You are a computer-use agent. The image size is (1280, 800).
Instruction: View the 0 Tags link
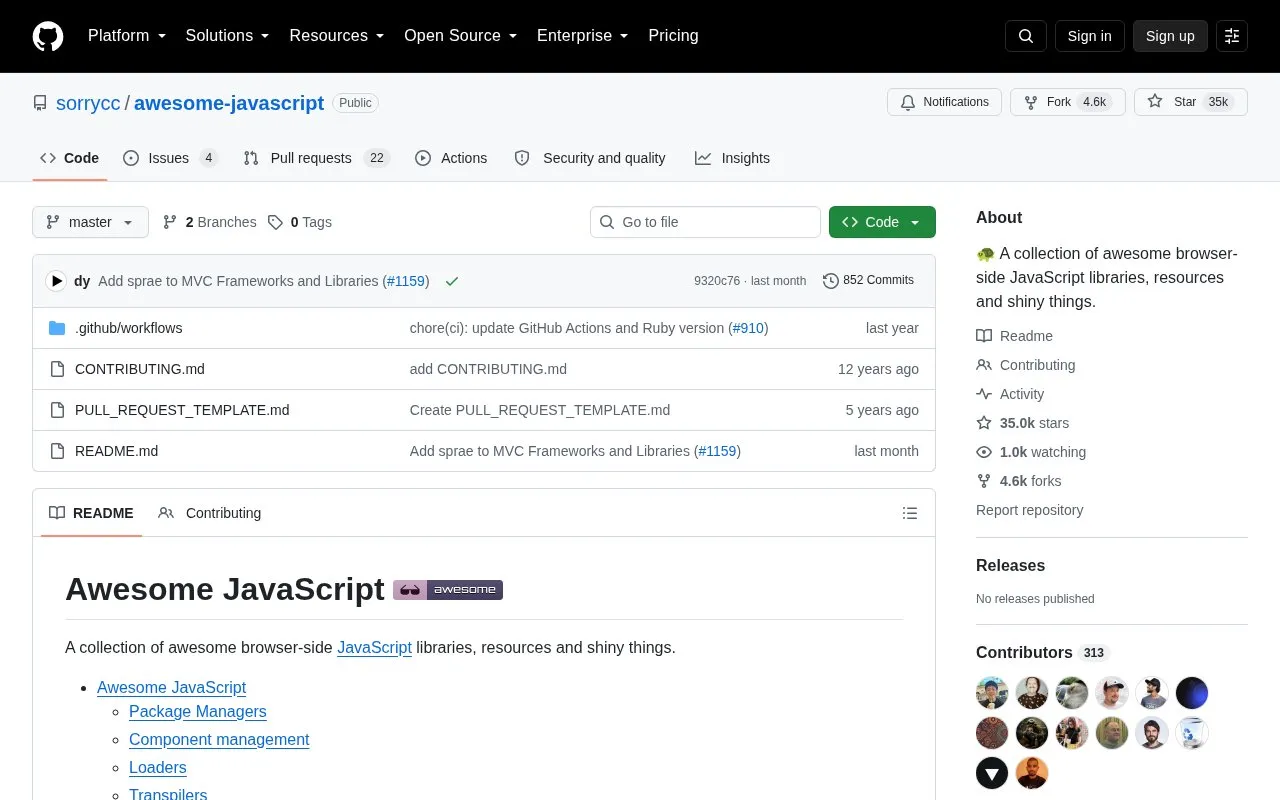coord(299,222)
